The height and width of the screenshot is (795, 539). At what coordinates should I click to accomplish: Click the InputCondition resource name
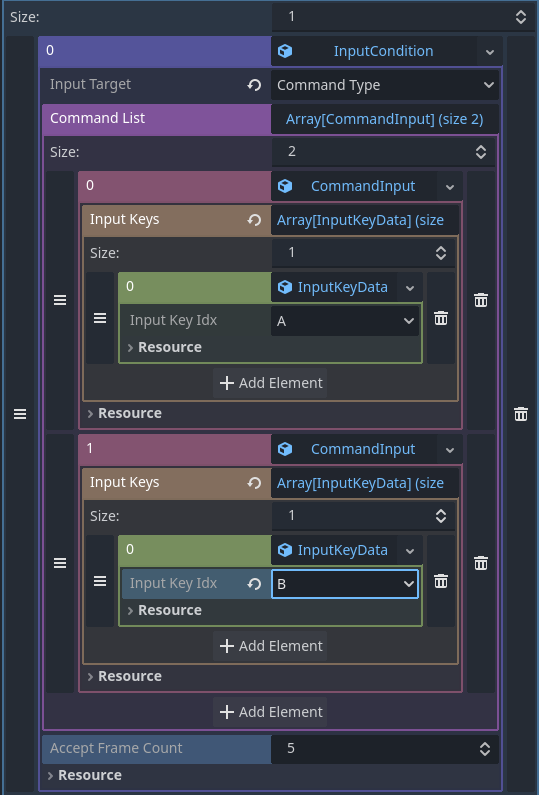pyautogui.click(x=383, y=51)
